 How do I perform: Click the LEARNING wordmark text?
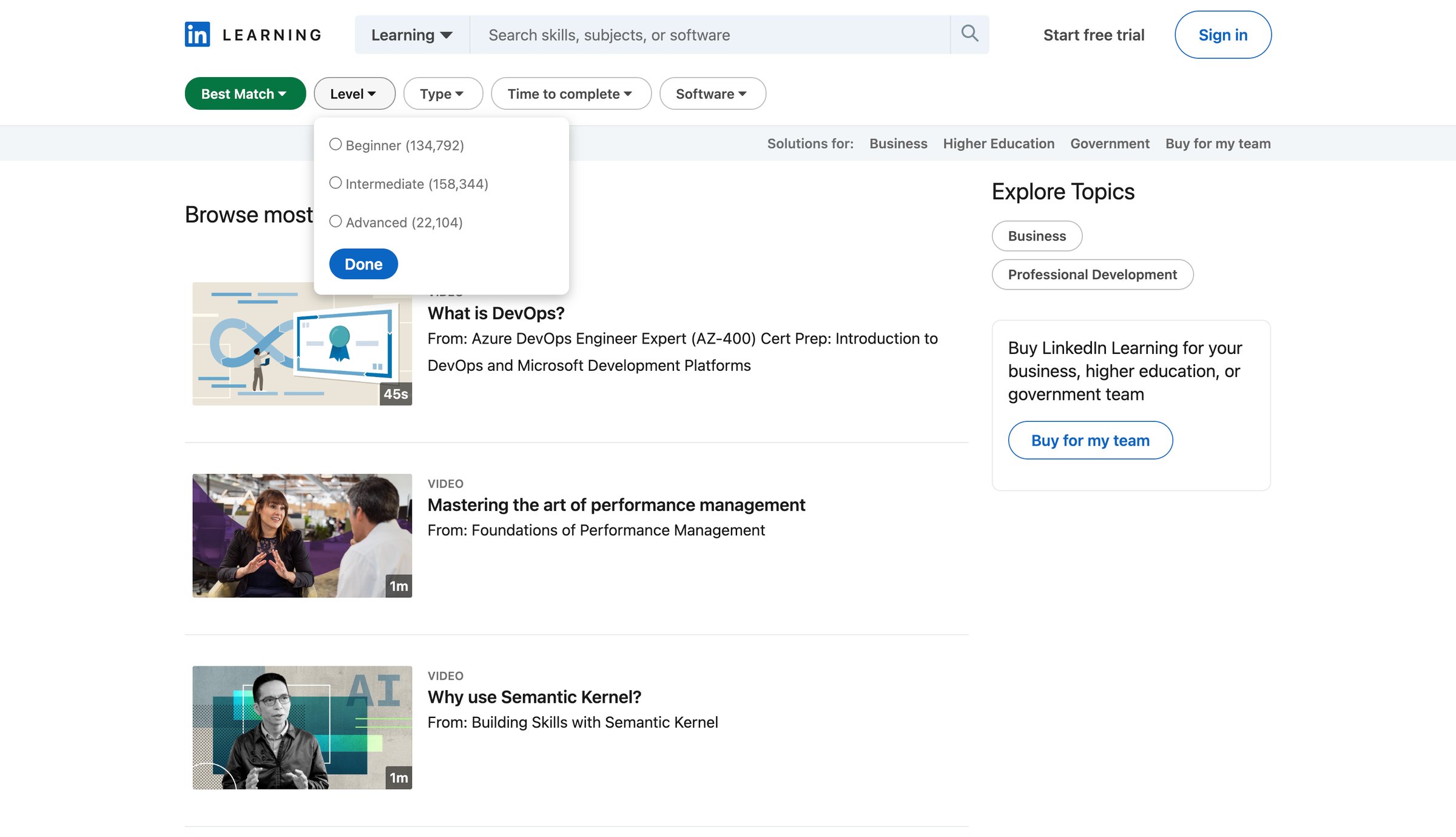pyautogui.click(x=272, y=35)
